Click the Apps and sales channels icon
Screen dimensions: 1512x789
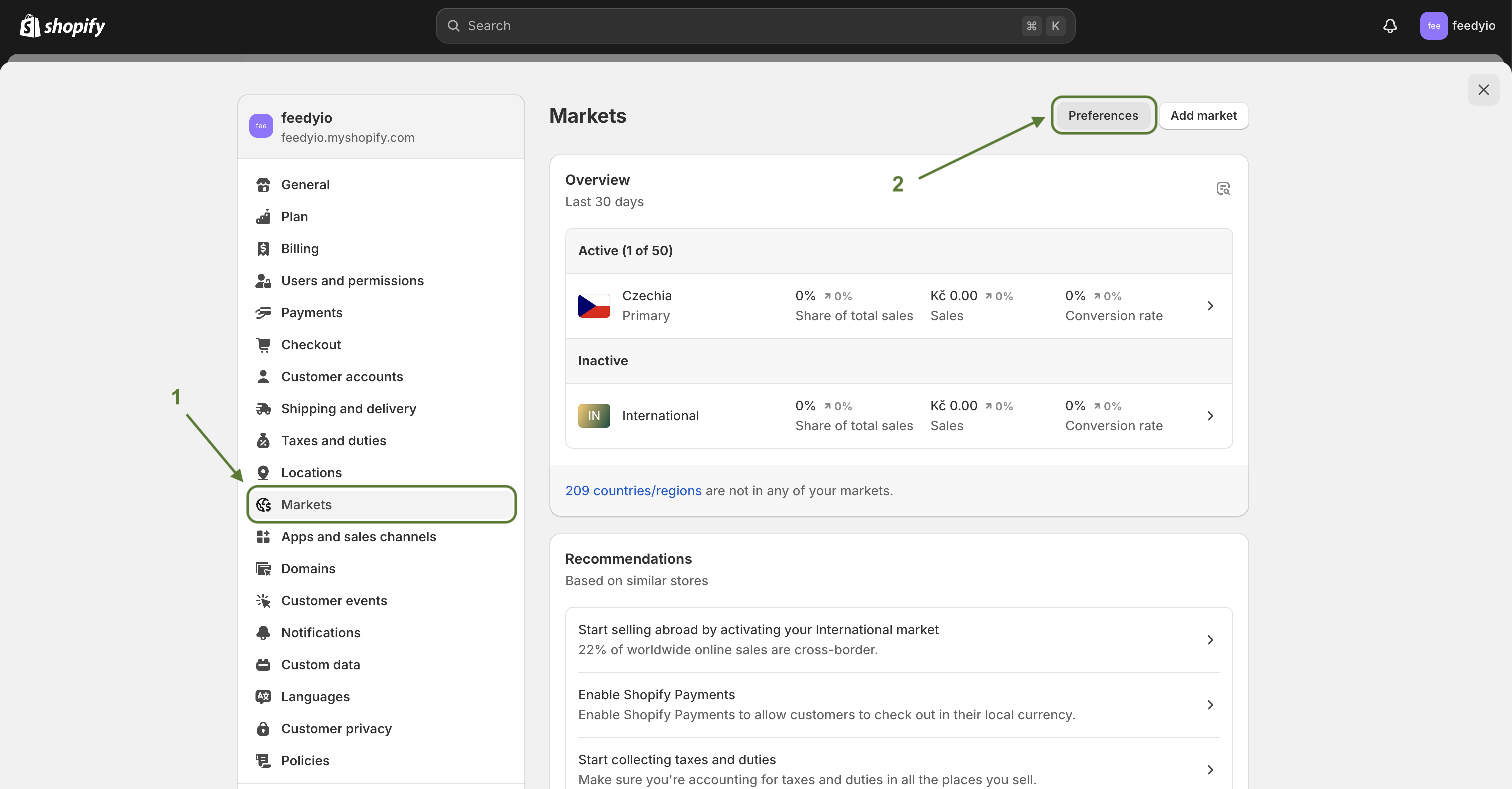coord(263,536)
